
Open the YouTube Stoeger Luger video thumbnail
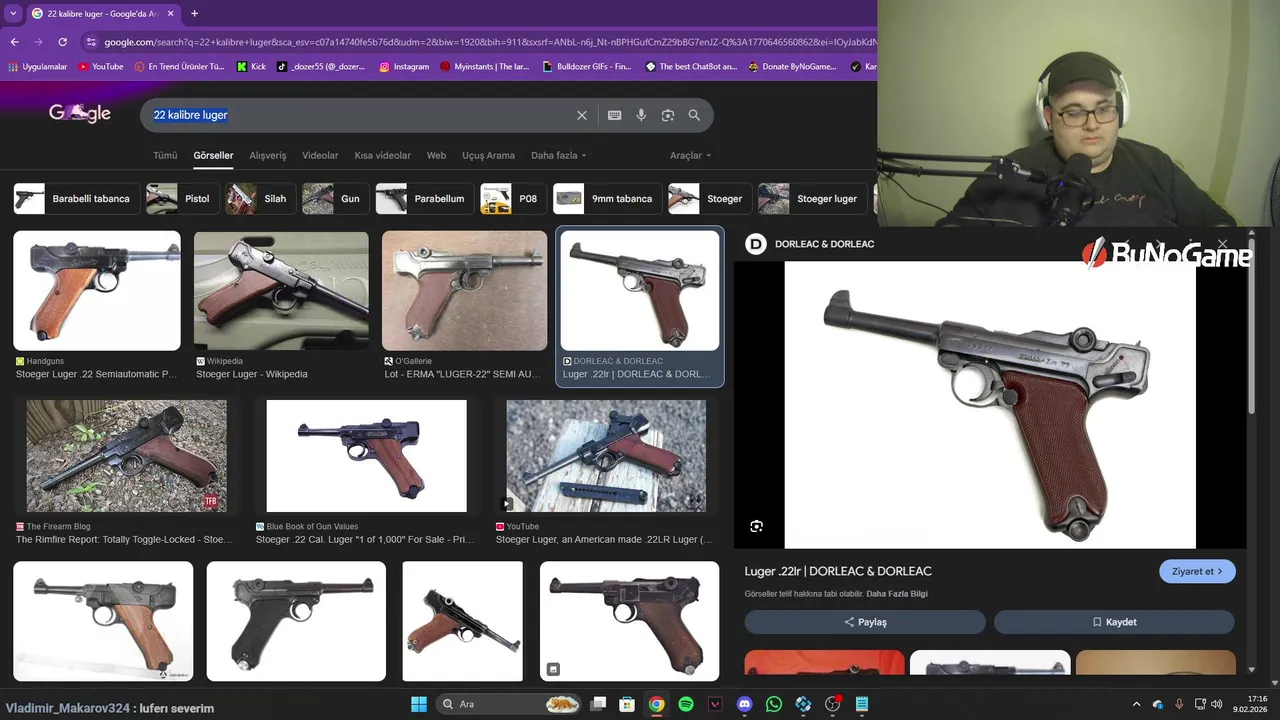tap(606, 456)
